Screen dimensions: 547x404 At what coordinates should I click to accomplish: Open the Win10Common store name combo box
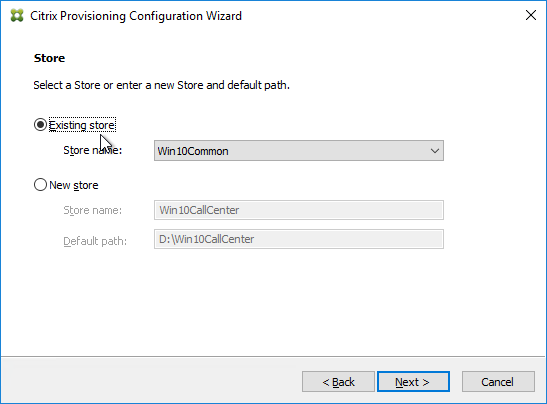pos(299,151)
